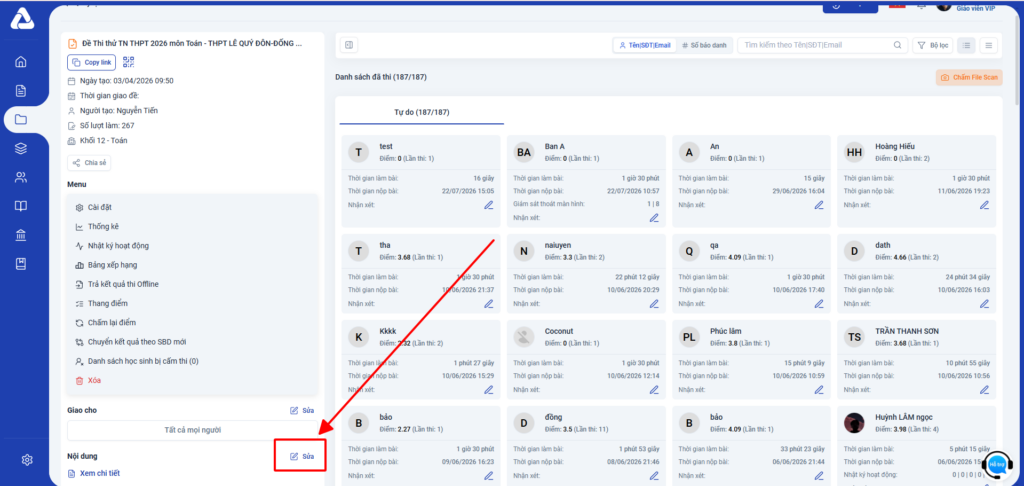Open the Home icon in left sidebar
Viewport: 1024px width, 486px height.
pyautogui.click(x=21, y=62)
